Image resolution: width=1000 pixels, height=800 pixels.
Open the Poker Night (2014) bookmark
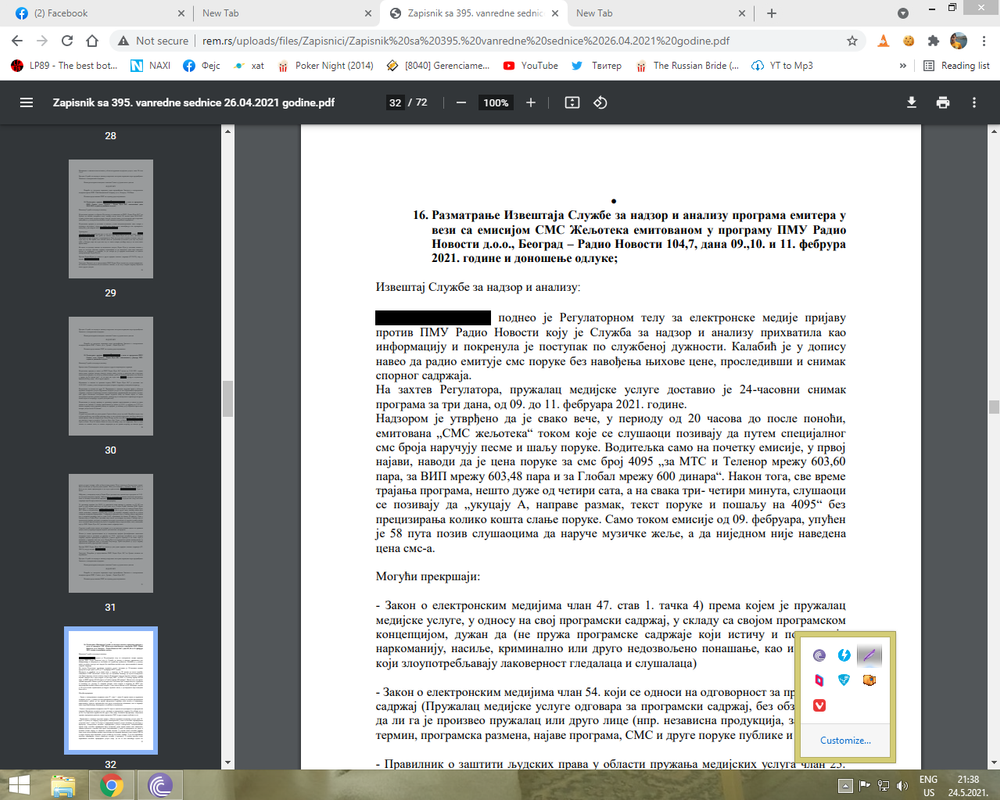tap(325, 66)
